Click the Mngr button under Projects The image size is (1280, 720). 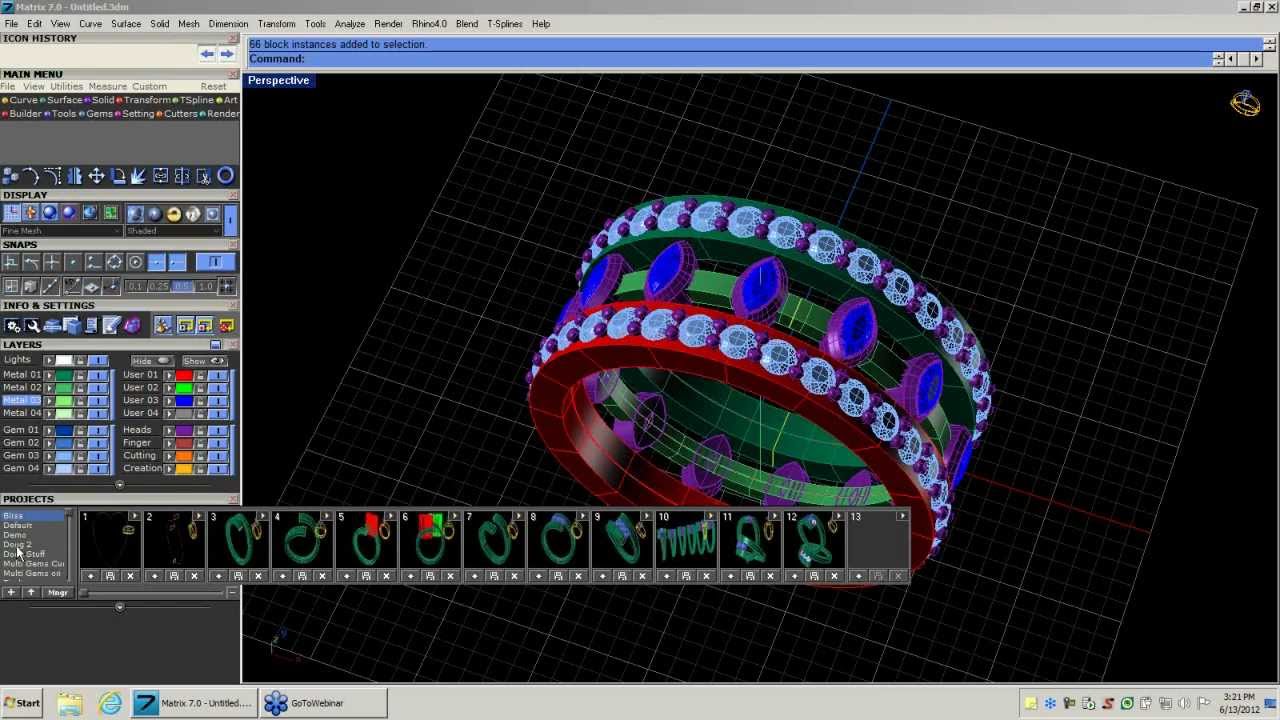coord(58,592)
